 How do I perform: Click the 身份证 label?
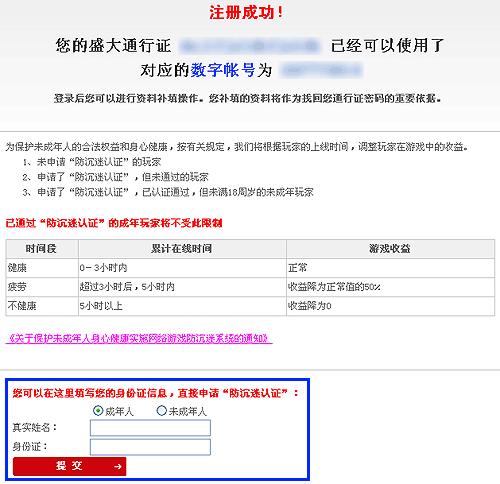coord(30,447)
